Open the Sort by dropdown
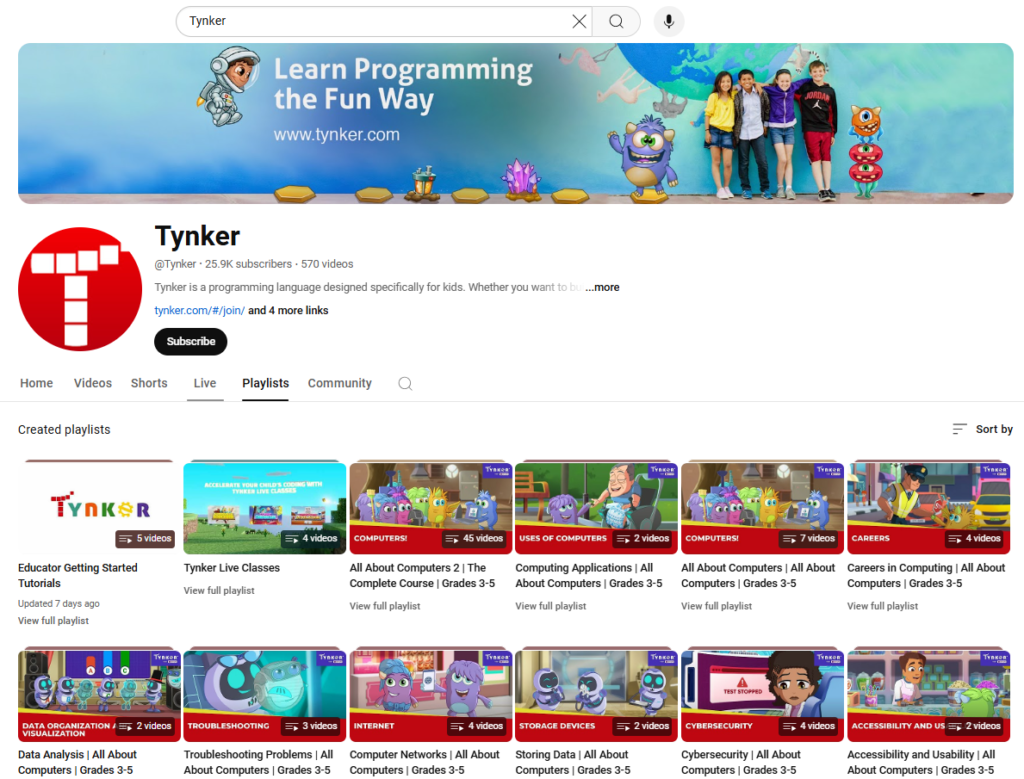The width and height of the screenshot is (1024, 779). click(x=982, y=429)
